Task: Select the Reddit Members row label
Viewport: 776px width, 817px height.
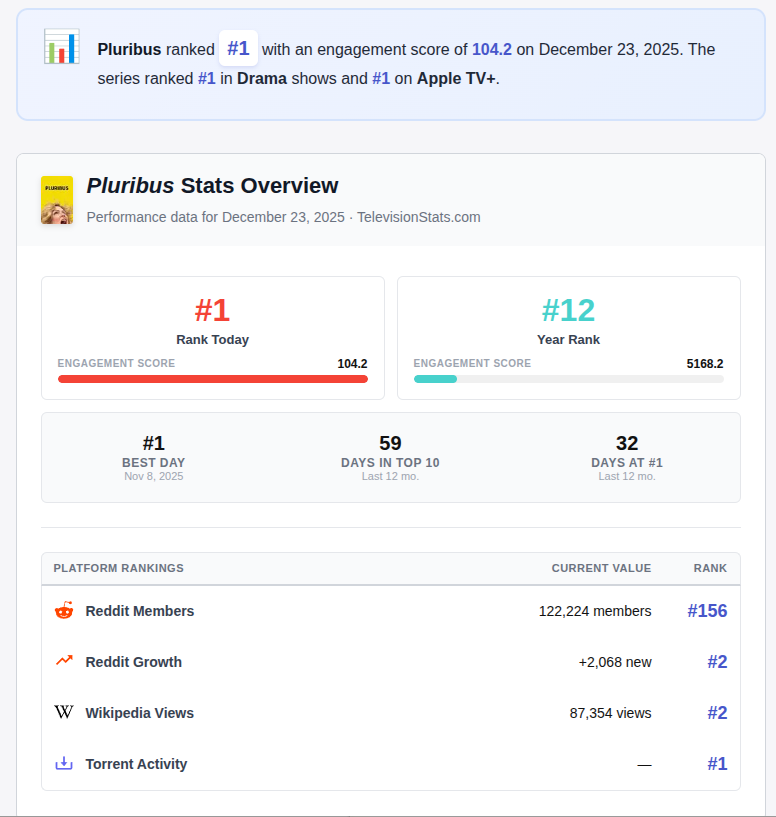Action: click(x=140, y=611)
